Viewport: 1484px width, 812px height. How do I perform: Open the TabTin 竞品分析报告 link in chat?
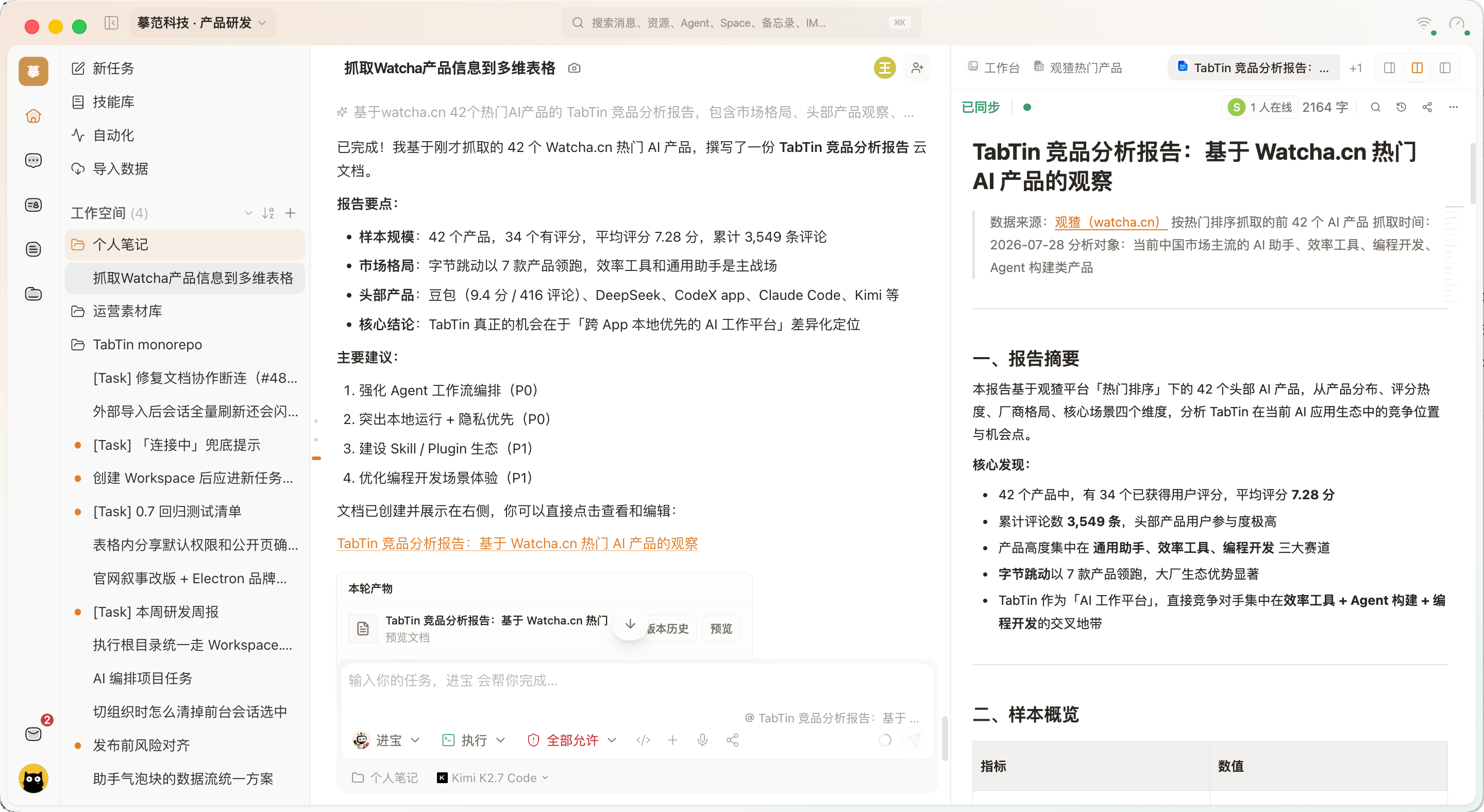[x=517, y=544]
